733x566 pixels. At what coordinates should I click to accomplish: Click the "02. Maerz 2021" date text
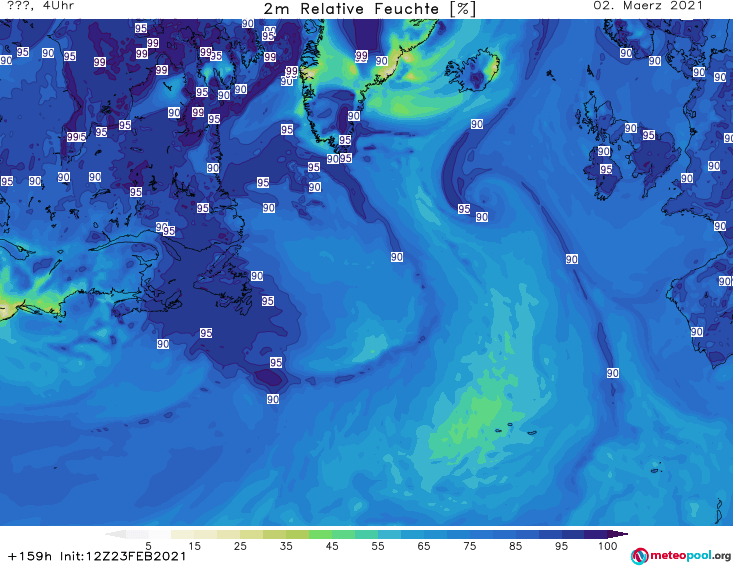pos(648,6)
